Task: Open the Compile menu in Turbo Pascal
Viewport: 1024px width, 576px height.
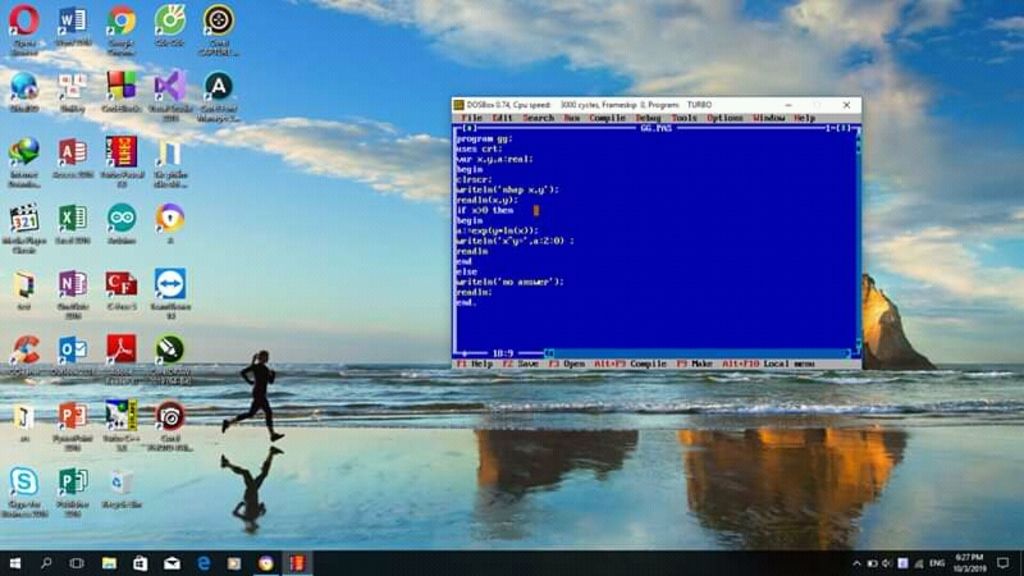Action: click(607, 118)
